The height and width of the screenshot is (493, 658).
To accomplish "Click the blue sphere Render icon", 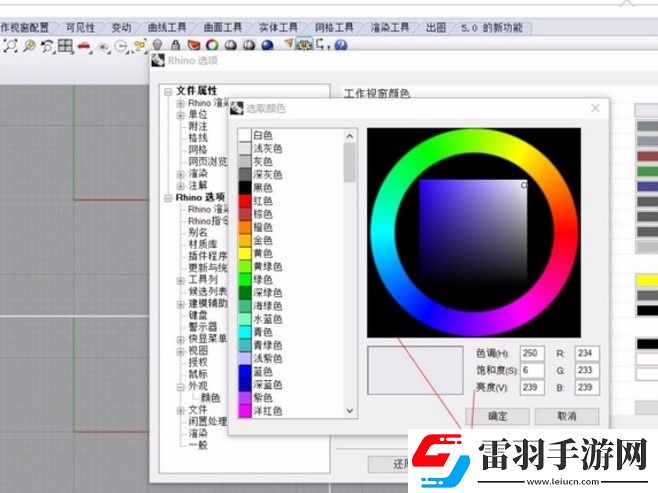I will pos(267,45).
